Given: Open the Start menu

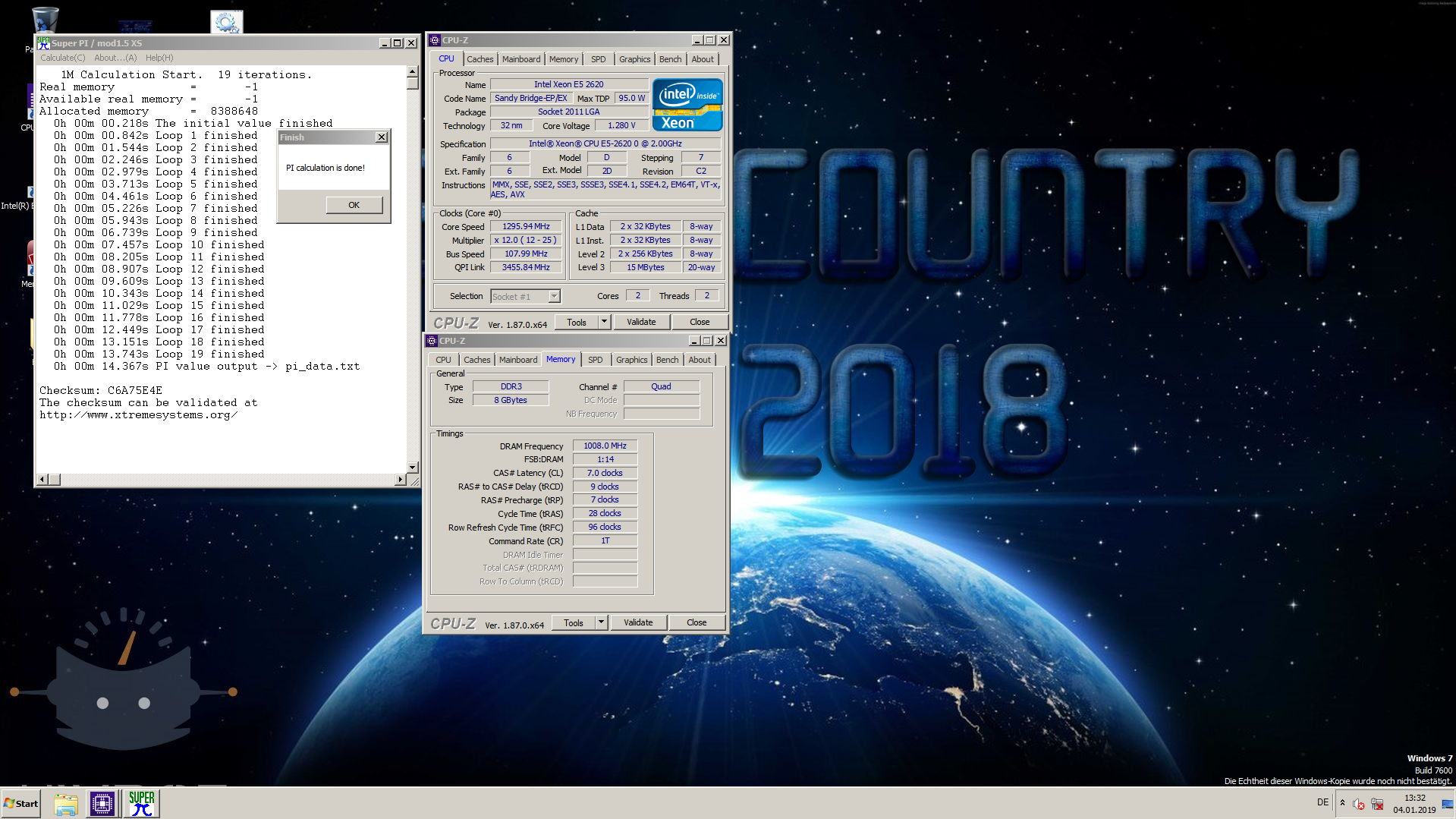Looking at the screenshot, I should click(21, 804).
